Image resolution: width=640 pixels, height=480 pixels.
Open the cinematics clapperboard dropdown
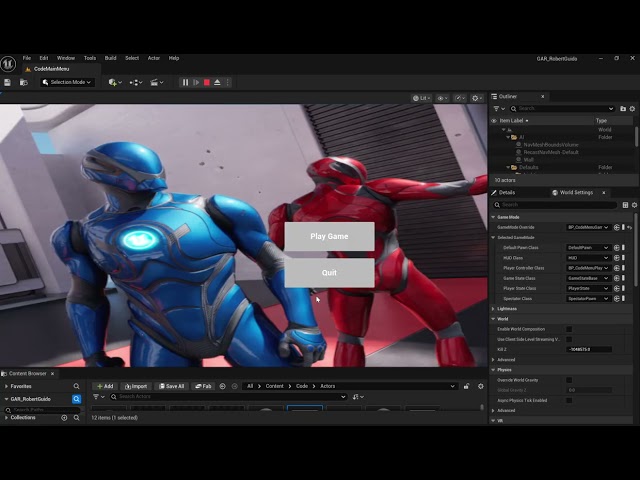[157, 82]
